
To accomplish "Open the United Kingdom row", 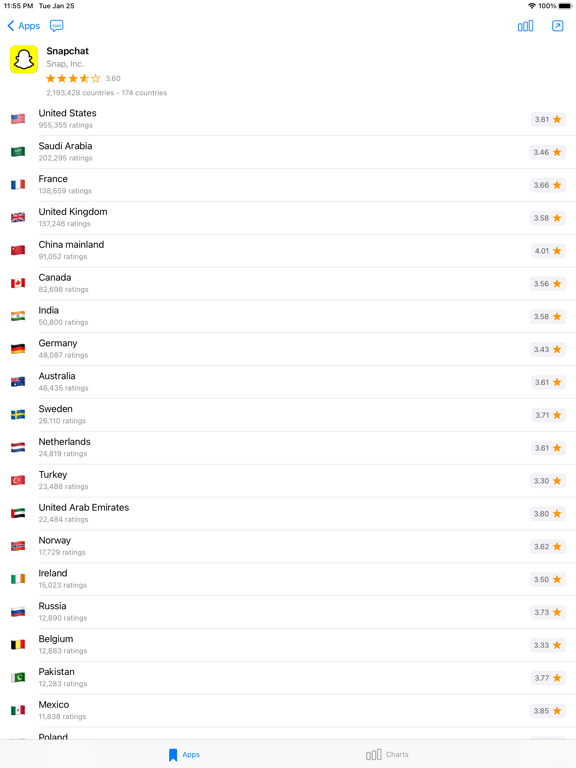I will (x=288, y=217).
